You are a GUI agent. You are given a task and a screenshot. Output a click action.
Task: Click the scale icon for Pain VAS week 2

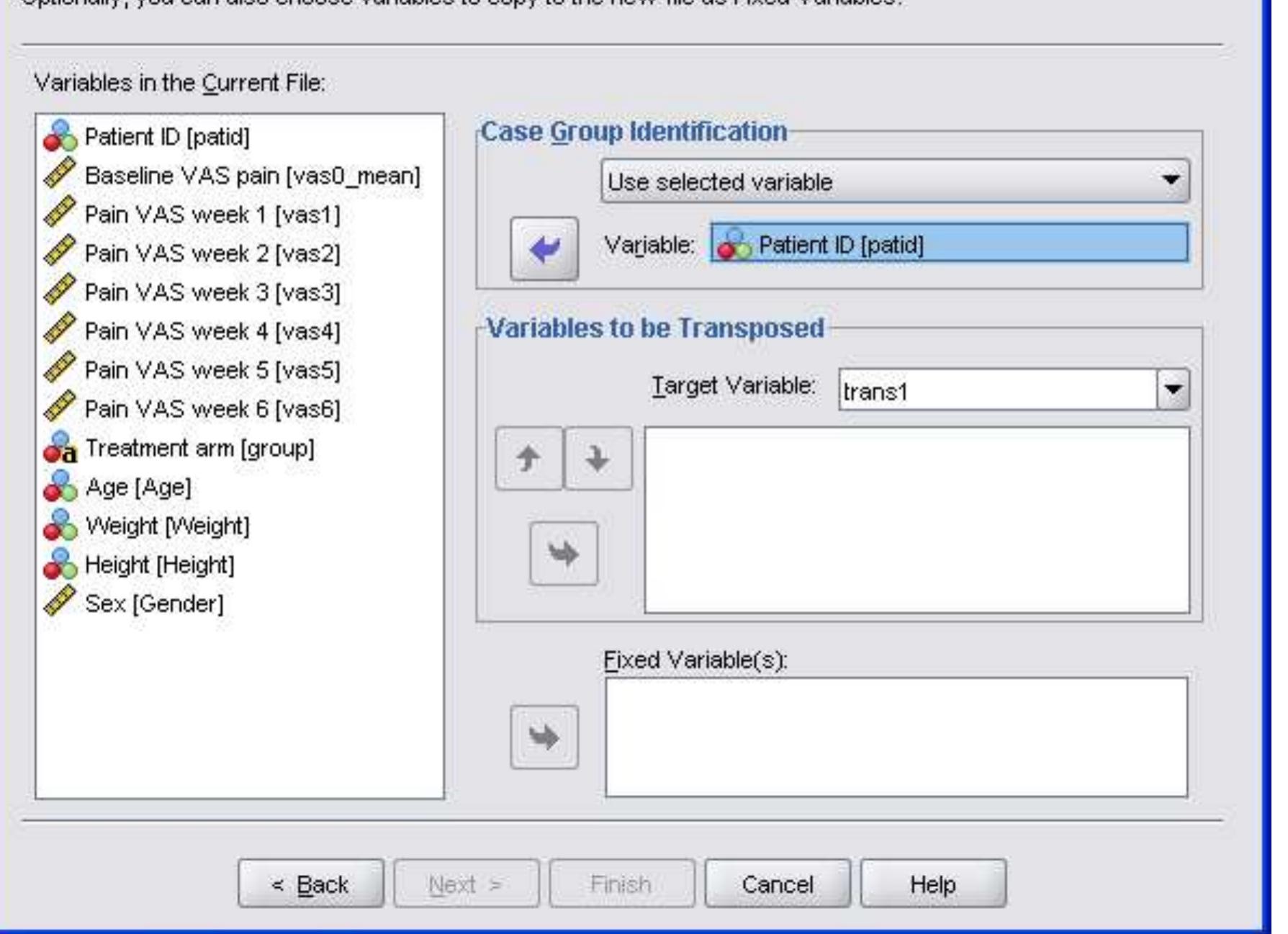60,253
